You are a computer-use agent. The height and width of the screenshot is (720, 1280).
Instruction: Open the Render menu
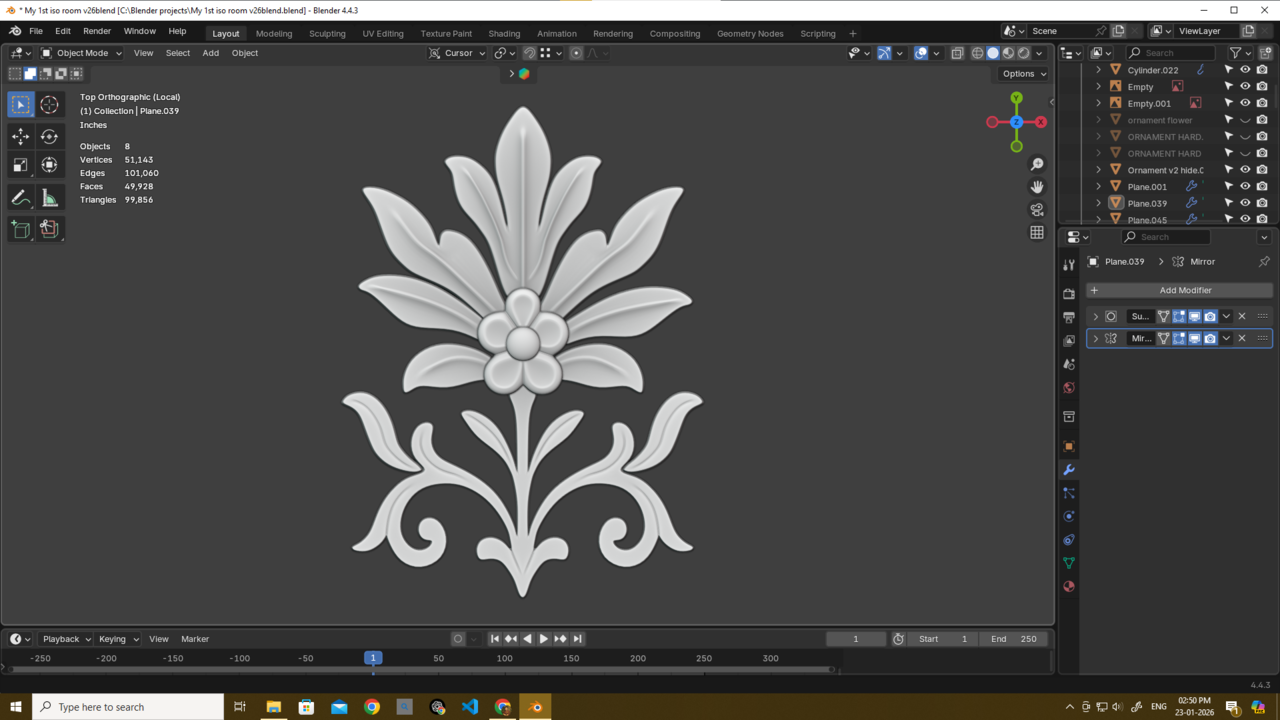click(x=97, y=31)
